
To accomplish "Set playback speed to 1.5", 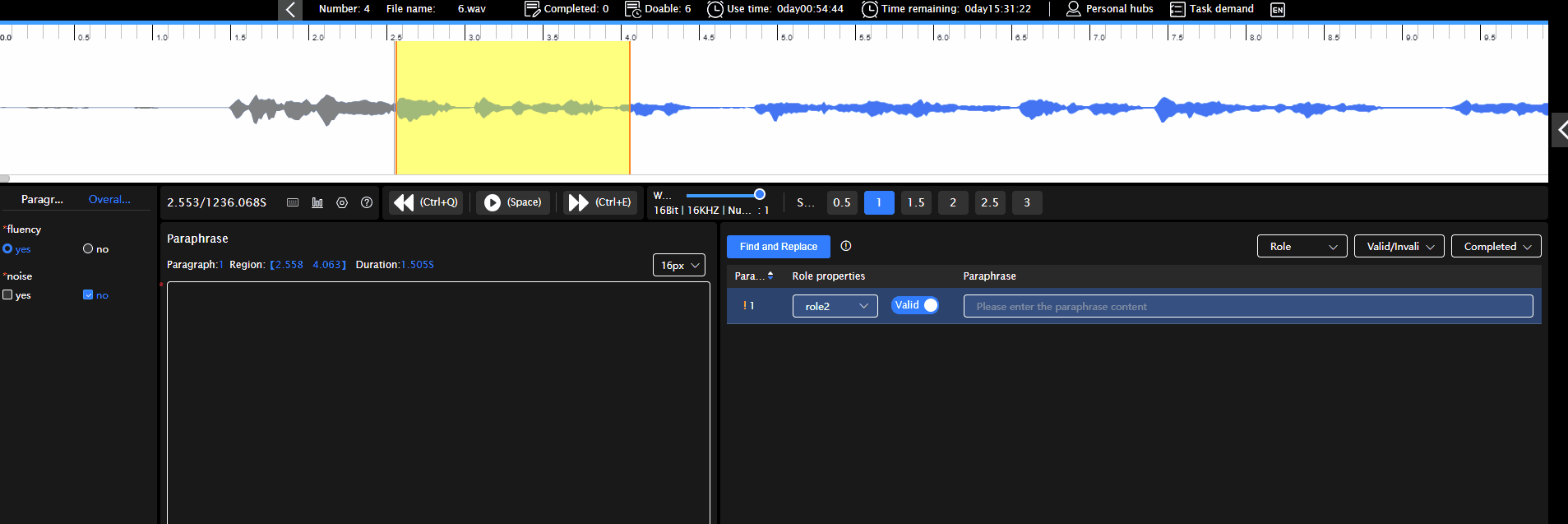I will coord(916,202).
